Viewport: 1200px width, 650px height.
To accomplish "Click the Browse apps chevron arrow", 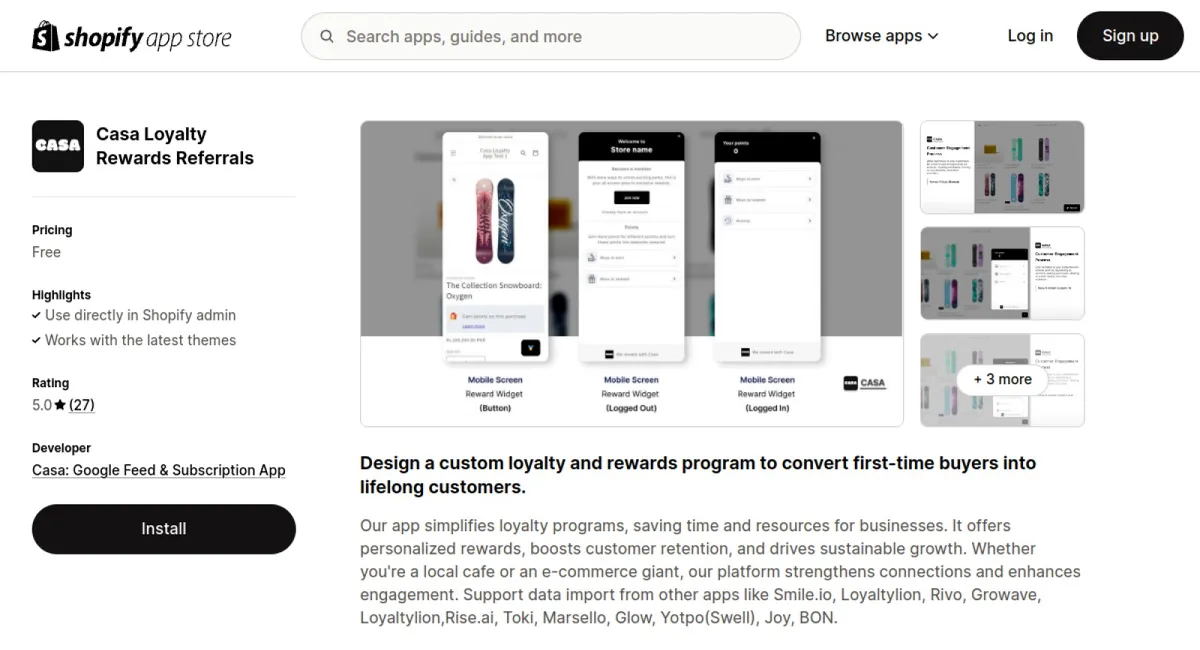I will pos(933,36).
